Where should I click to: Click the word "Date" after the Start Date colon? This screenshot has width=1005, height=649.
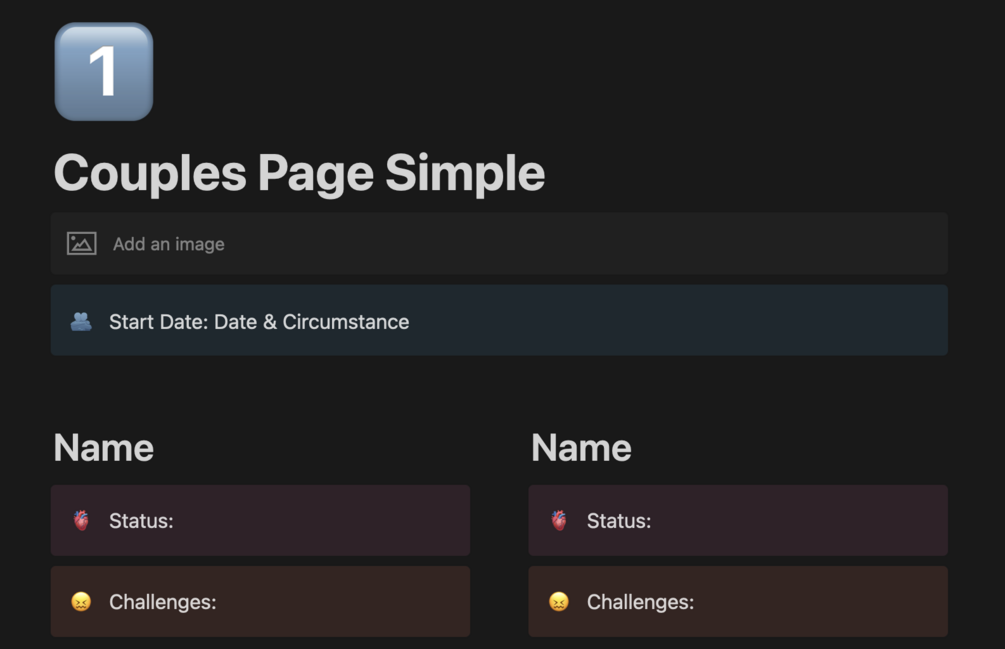[235, 322]
